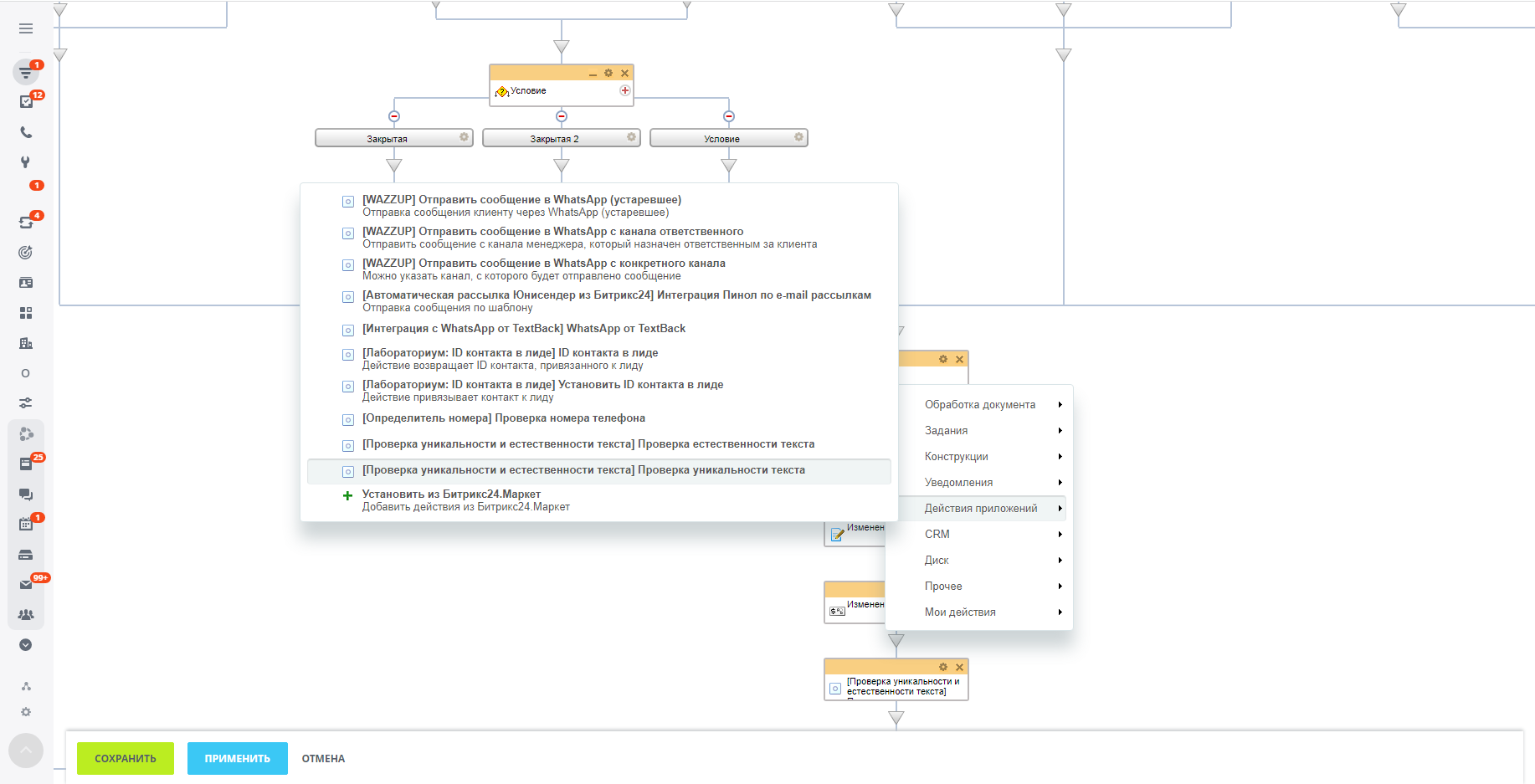Select Проверка уникальности текста action
The width and height of the screenshot is (1535, 784).
click(583, 470)
